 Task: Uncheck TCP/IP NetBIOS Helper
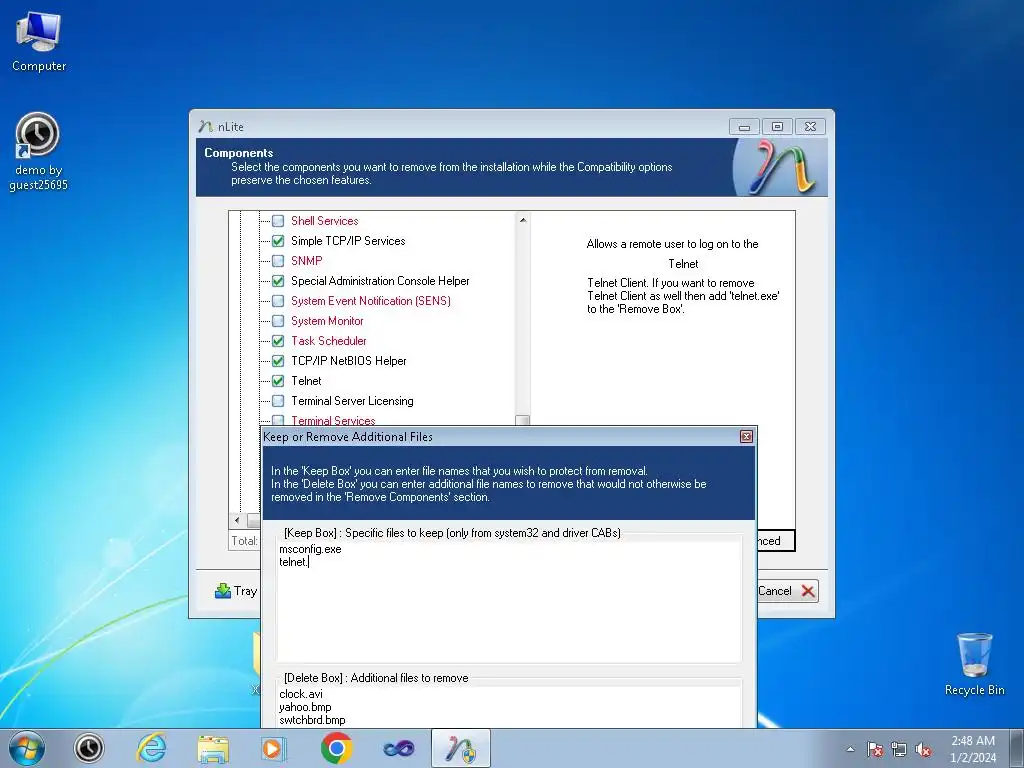[x=278, y=360]
